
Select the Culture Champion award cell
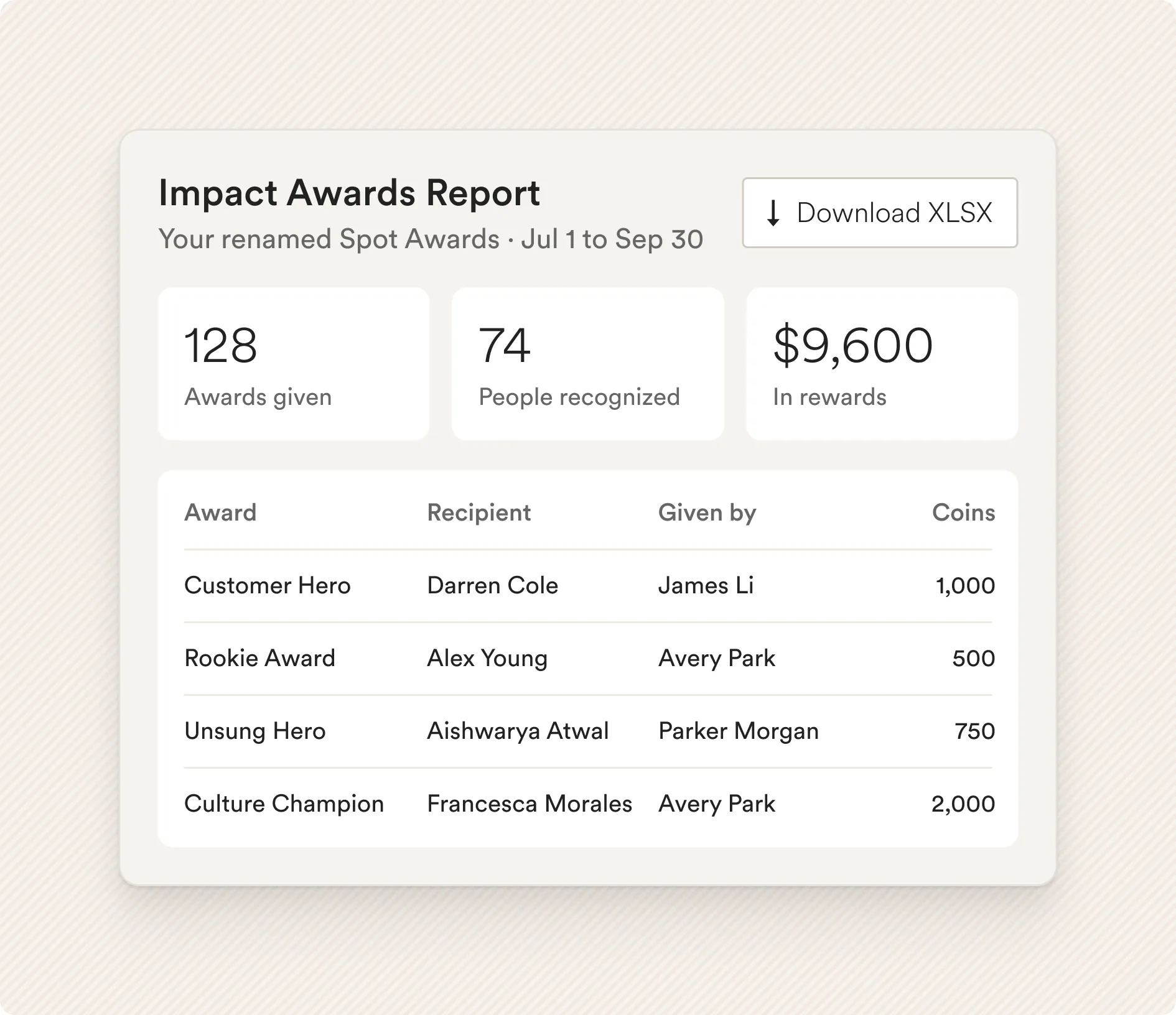tap(284, 804)
